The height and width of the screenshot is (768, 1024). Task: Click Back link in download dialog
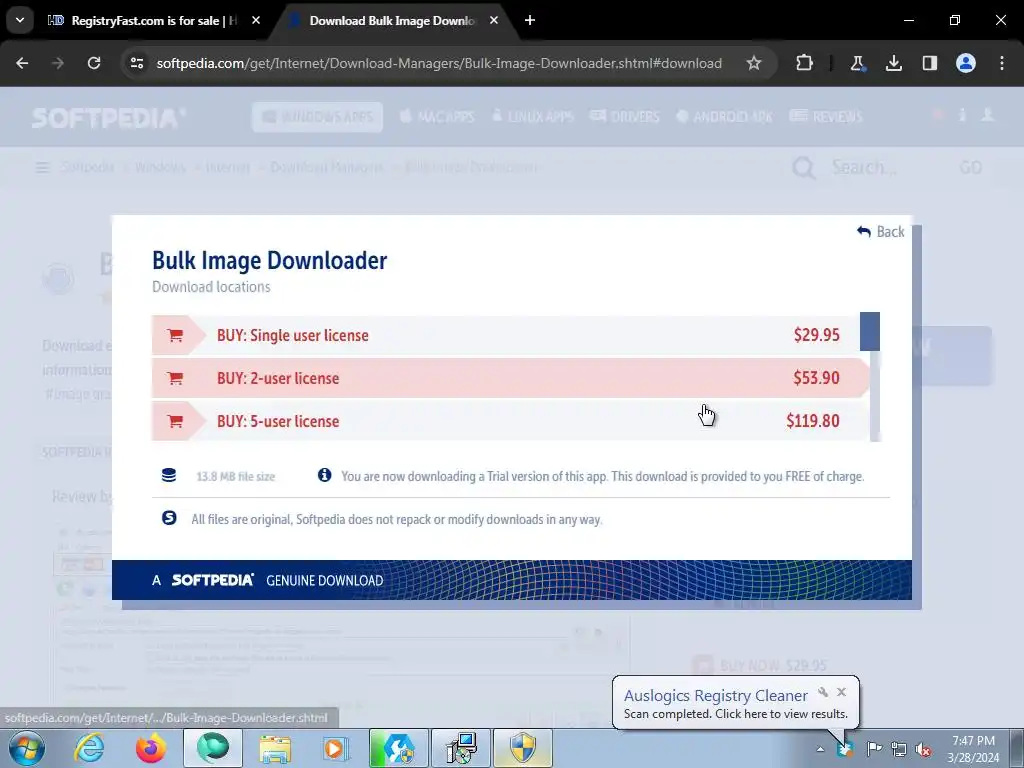(881, 232)
